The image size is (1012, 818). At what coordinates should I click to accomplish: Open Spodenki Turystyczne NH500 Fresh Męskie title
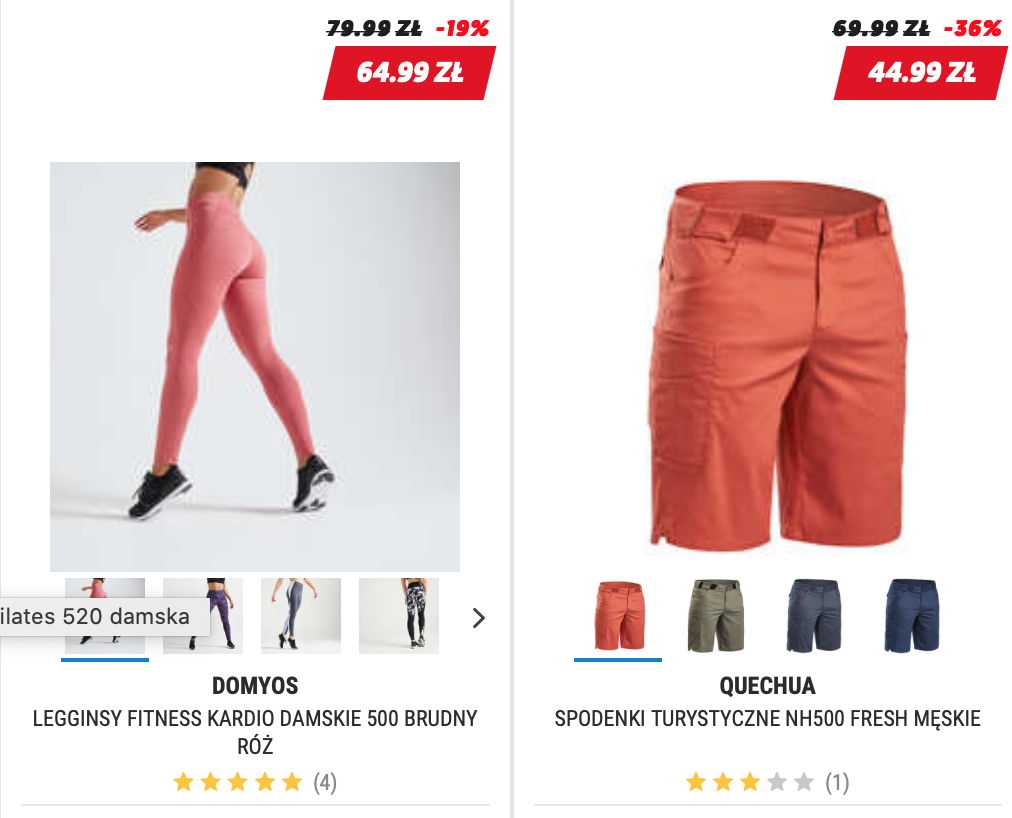pyautogui.click(x=767, y=718)
